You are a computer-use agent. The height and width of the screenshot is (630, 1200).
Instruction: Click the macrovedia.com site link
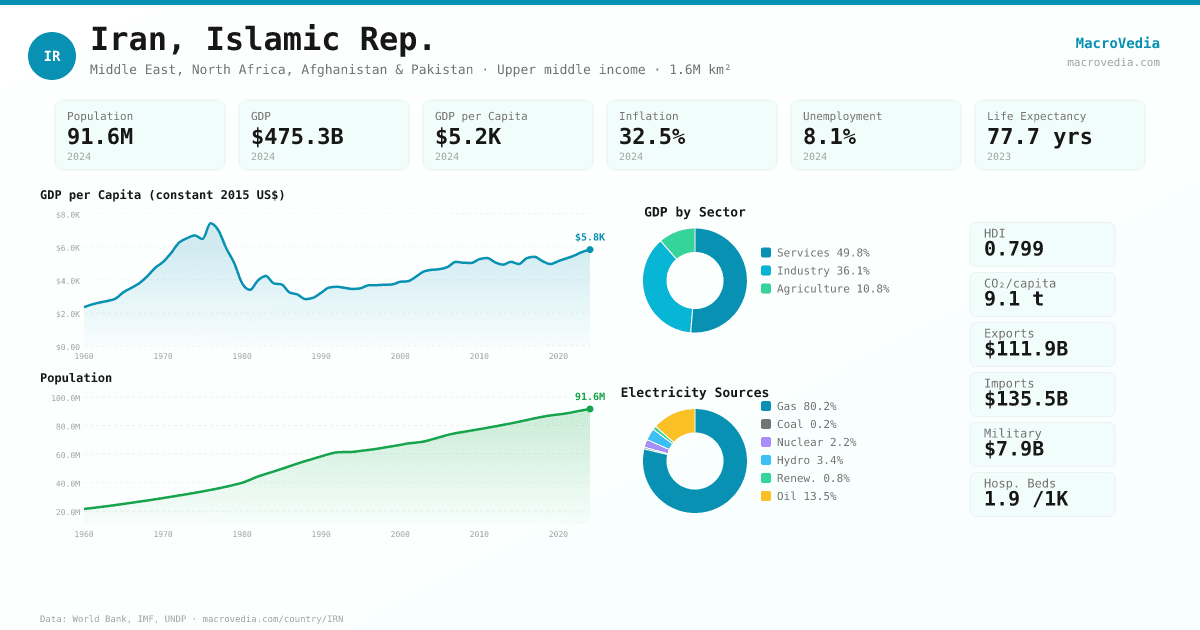click(1113, 62)
